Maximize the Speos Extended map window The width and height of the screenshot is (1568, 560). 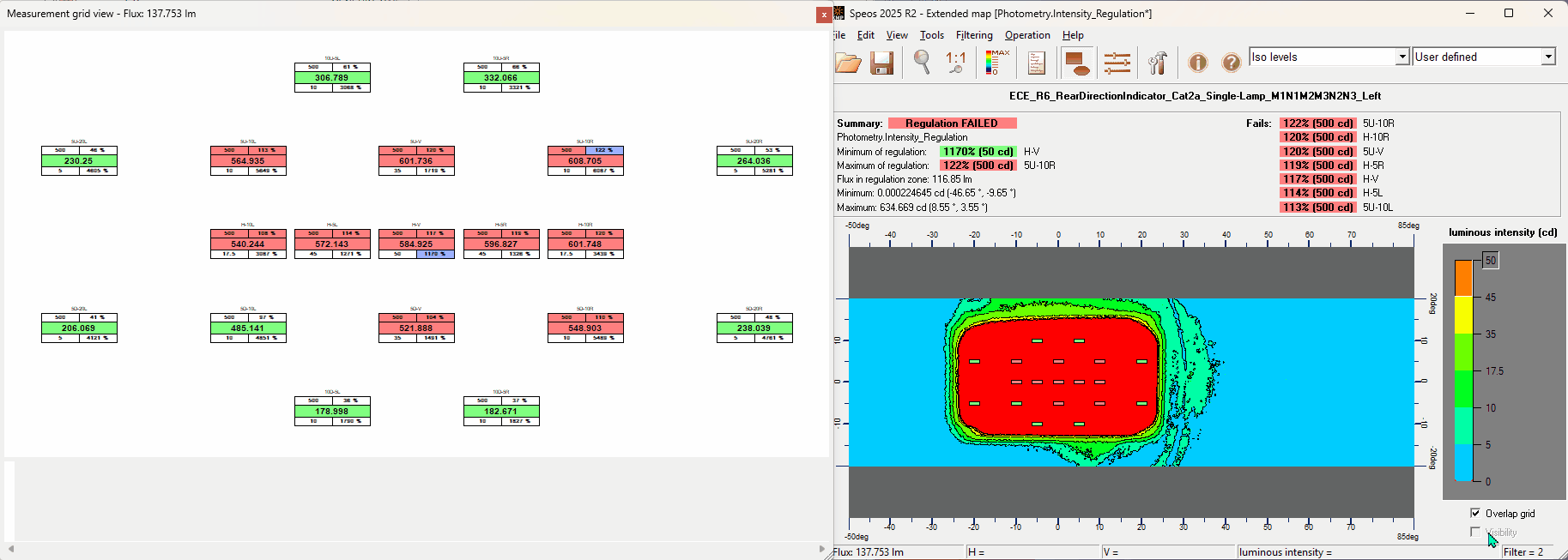pos(1509,13)
